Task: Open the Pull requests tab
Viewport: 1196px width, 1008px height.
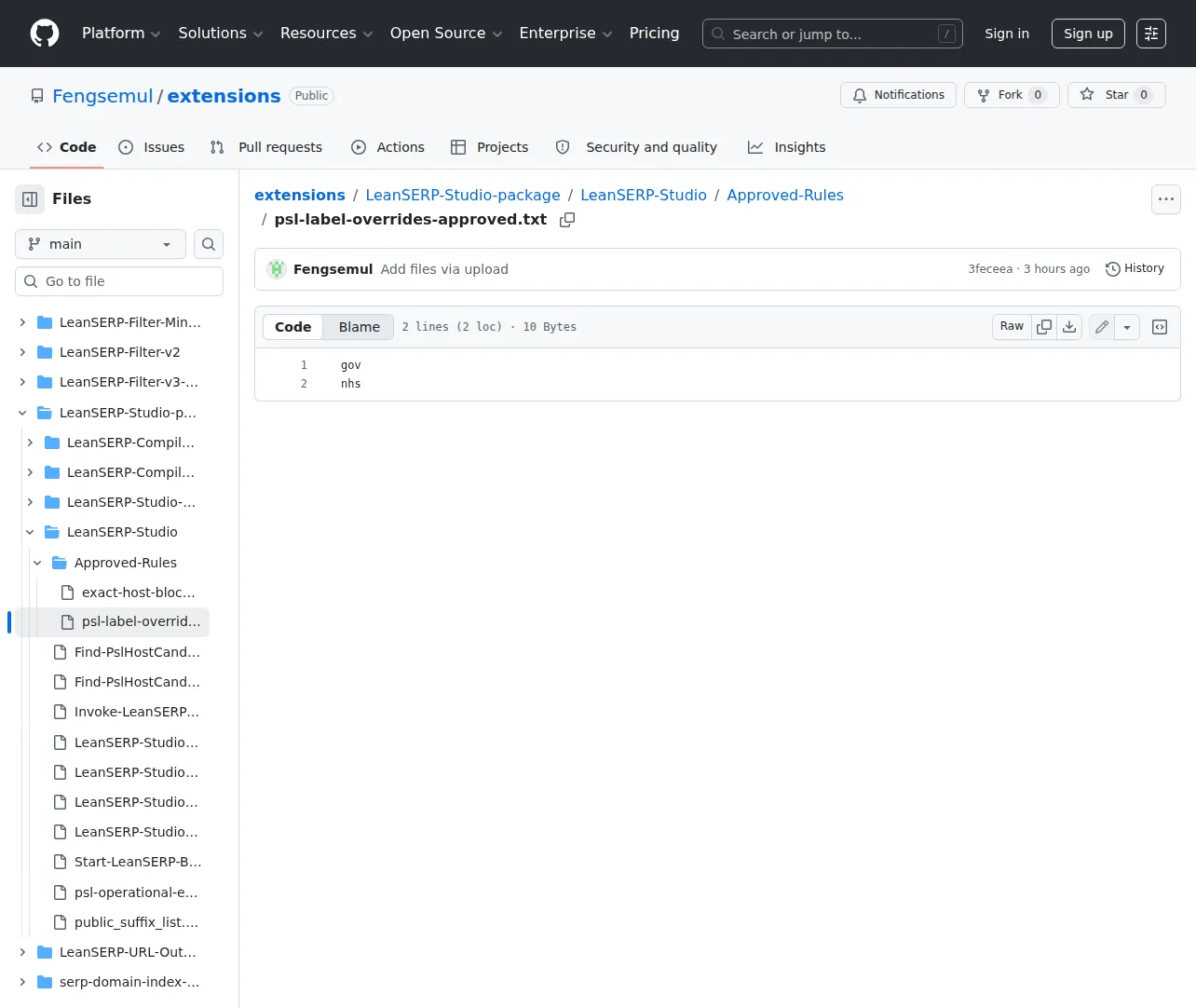Action: (266, 147)
